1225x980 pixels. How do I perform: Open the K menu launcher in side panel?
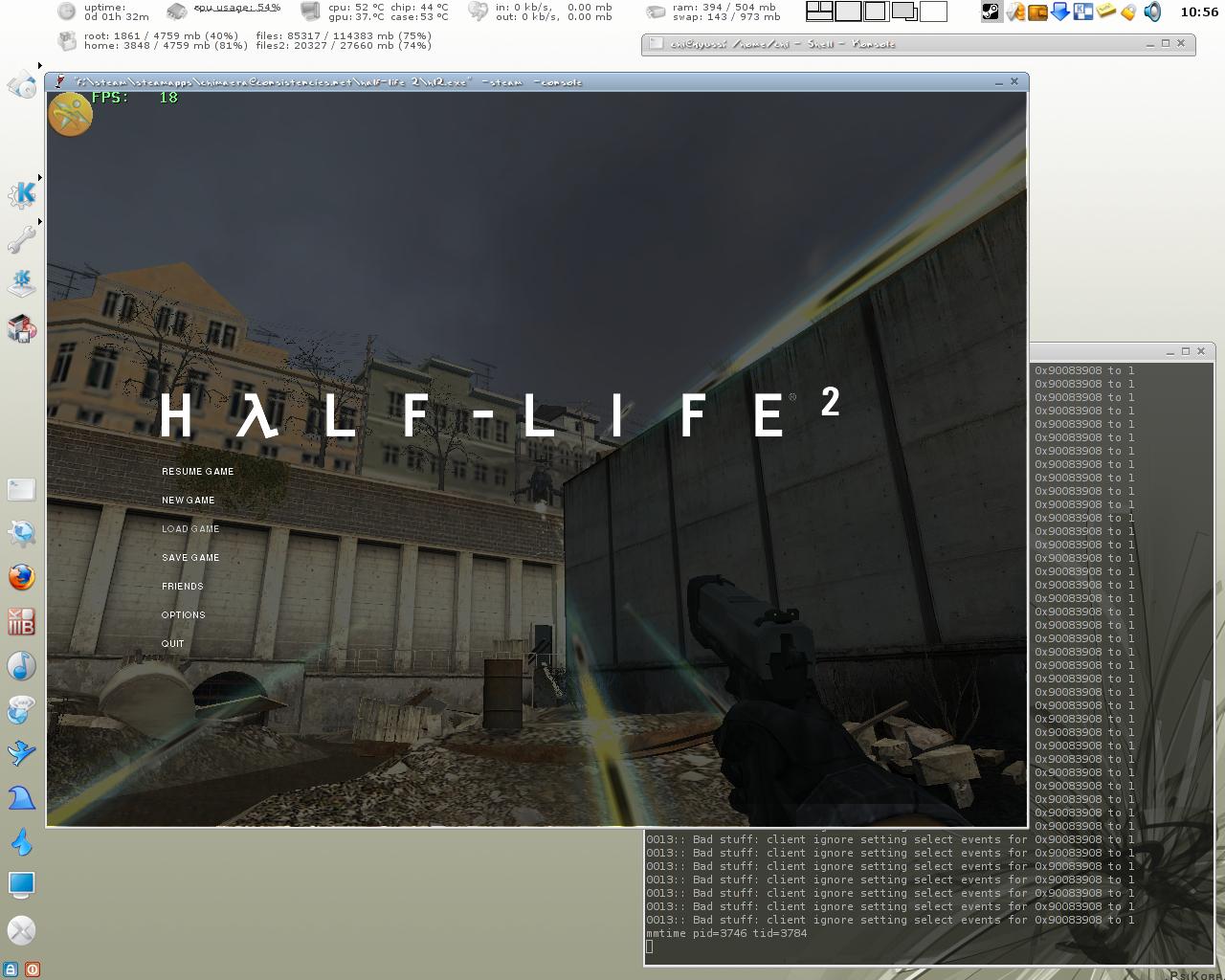tap(22, 194)
